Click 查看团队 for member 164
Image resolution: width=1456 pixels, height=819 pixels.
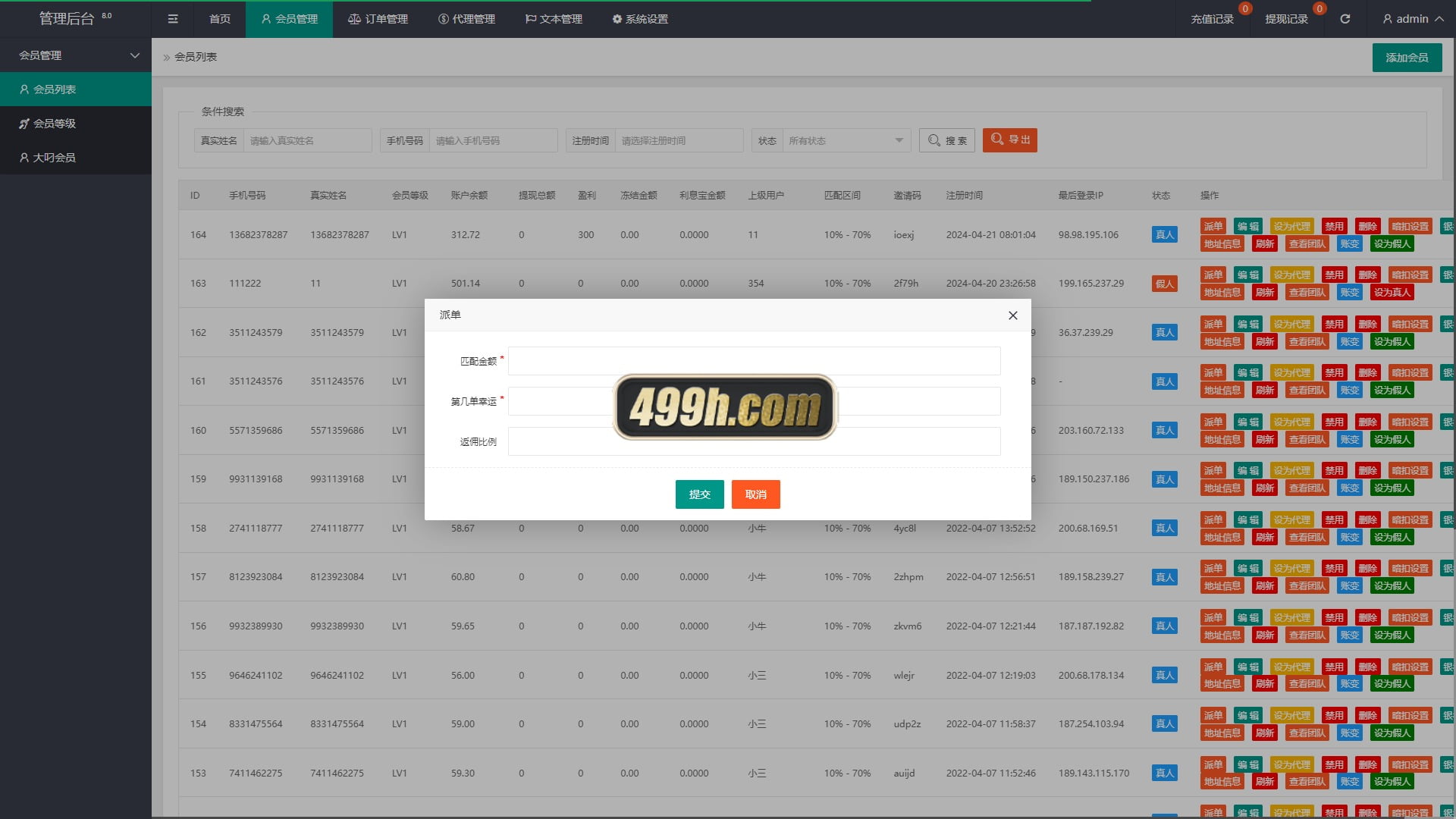coord(1307,243)
